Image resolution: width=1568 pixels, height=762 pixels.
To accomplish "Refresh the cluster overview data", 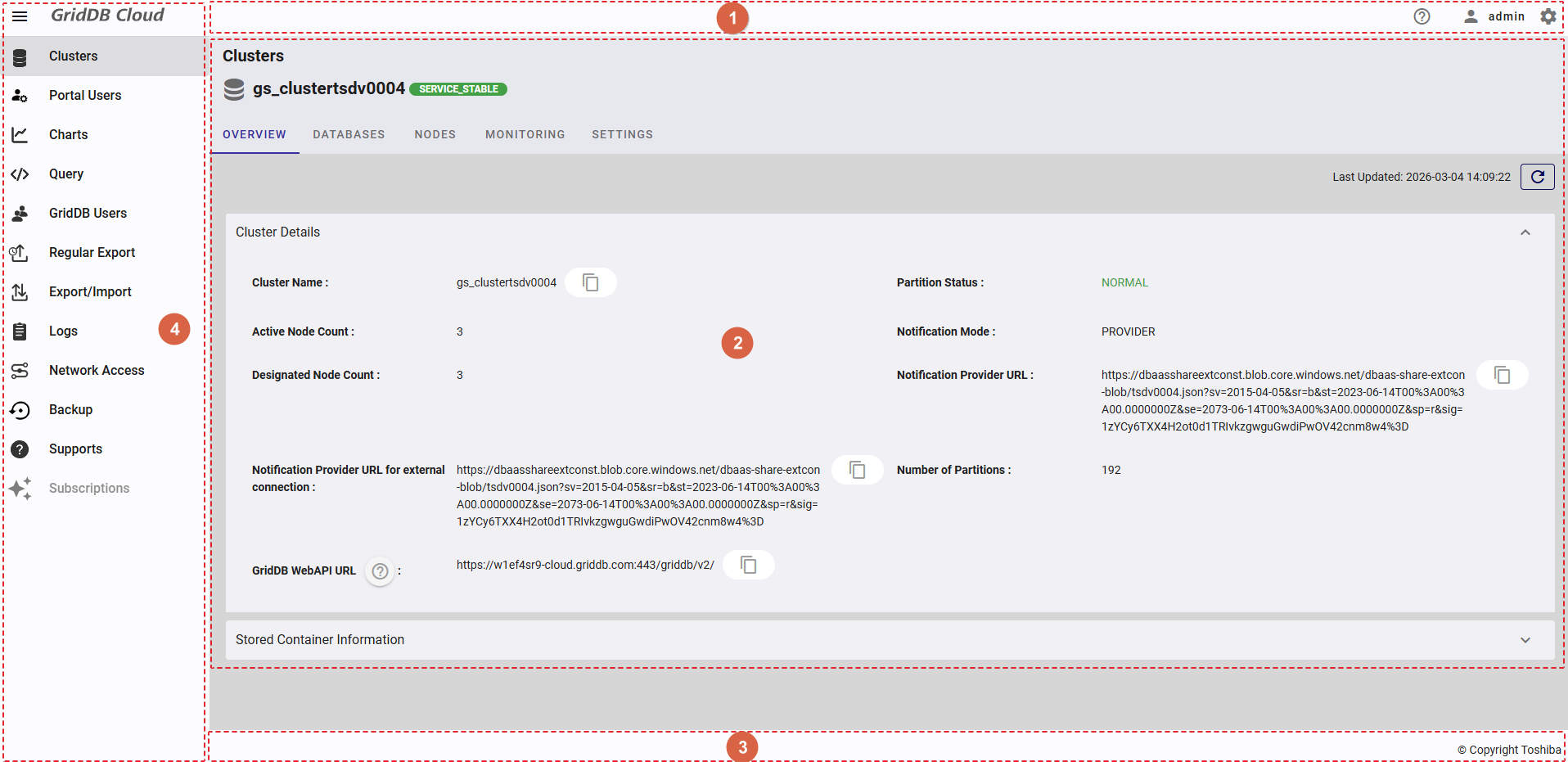I will point(1537,177).
